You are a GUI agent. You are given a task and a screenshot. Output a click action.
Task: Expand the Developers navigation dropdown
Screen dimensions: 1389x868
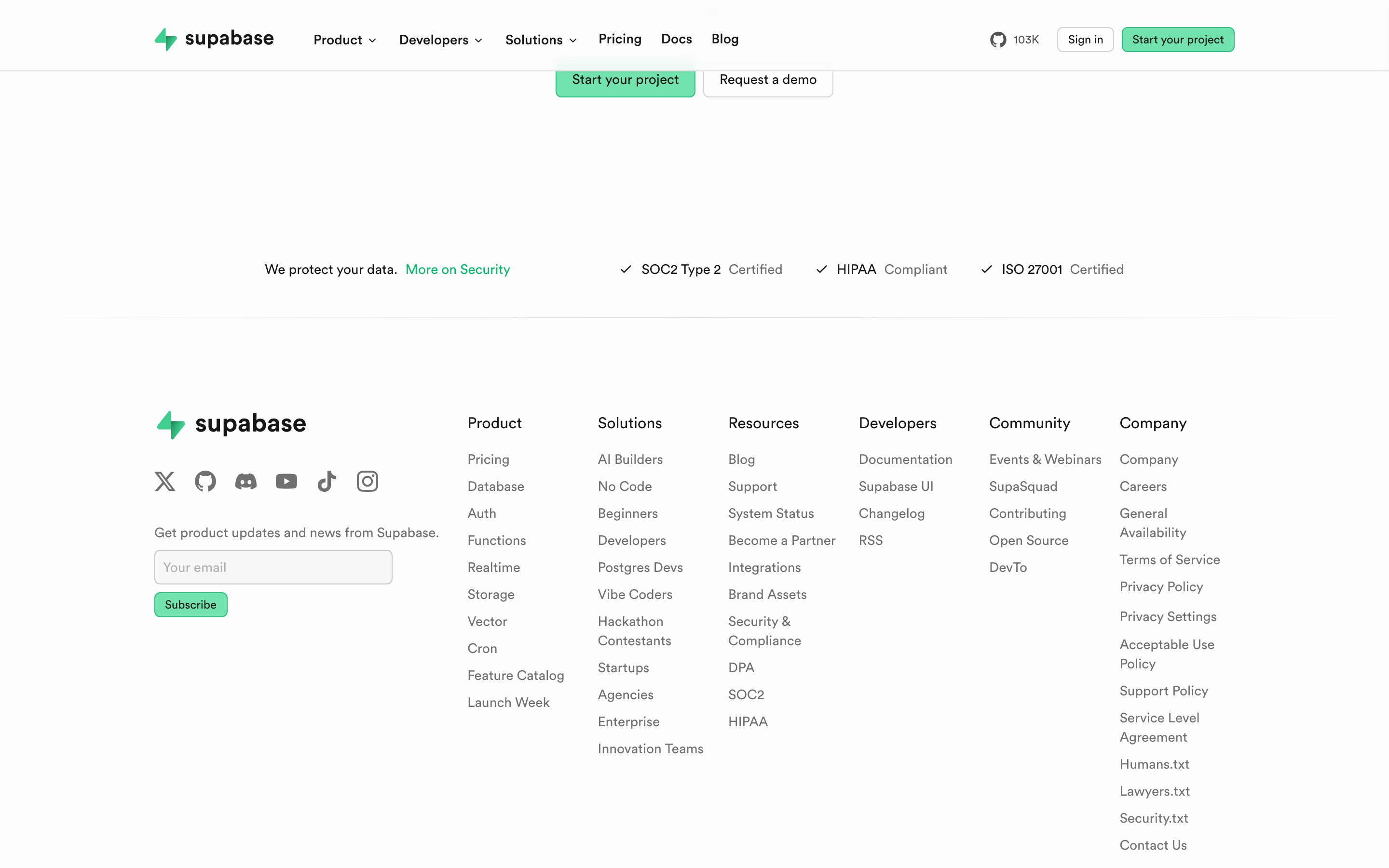pos(440,40)
